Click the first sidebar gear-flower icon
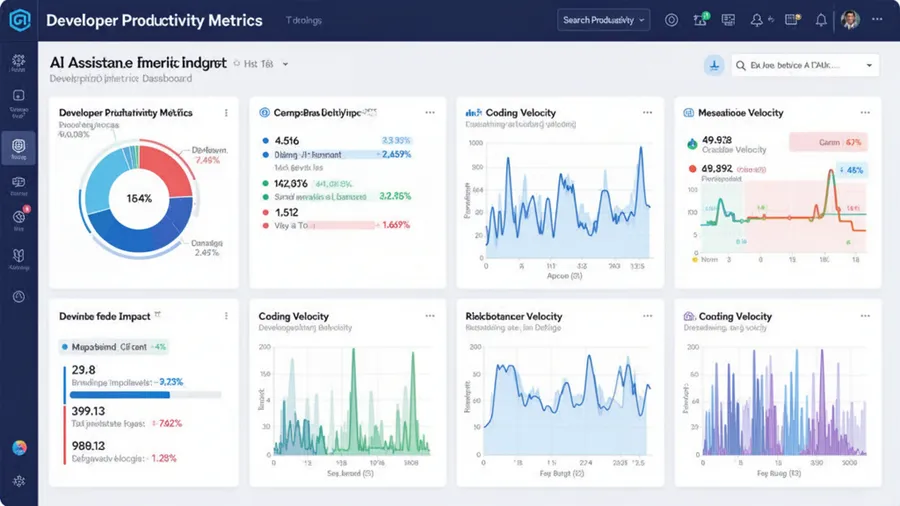The image size is (900, 506). [x=18, y=62]
